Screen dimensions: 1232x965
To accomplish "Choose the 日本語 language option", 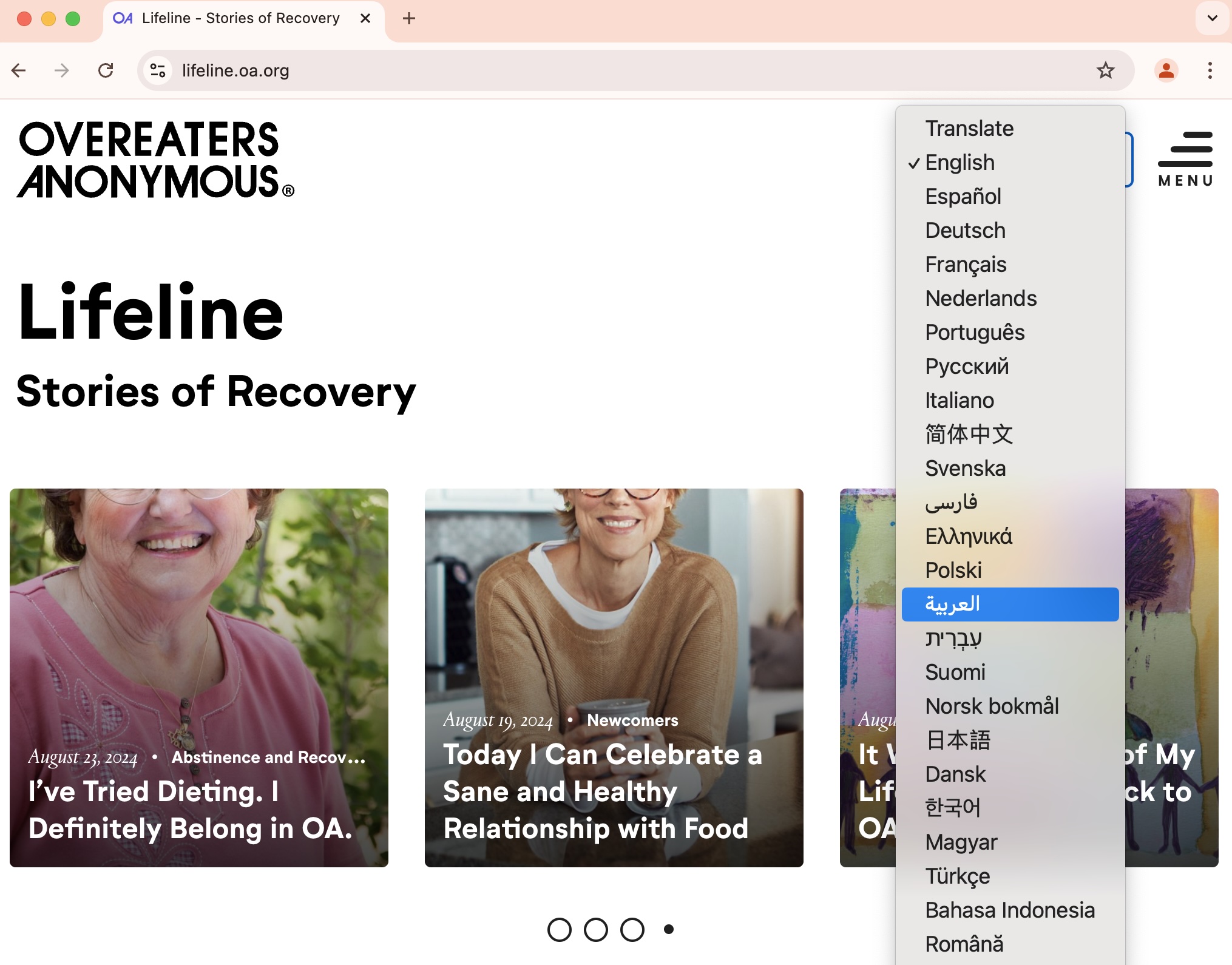I will click(958, 740).
